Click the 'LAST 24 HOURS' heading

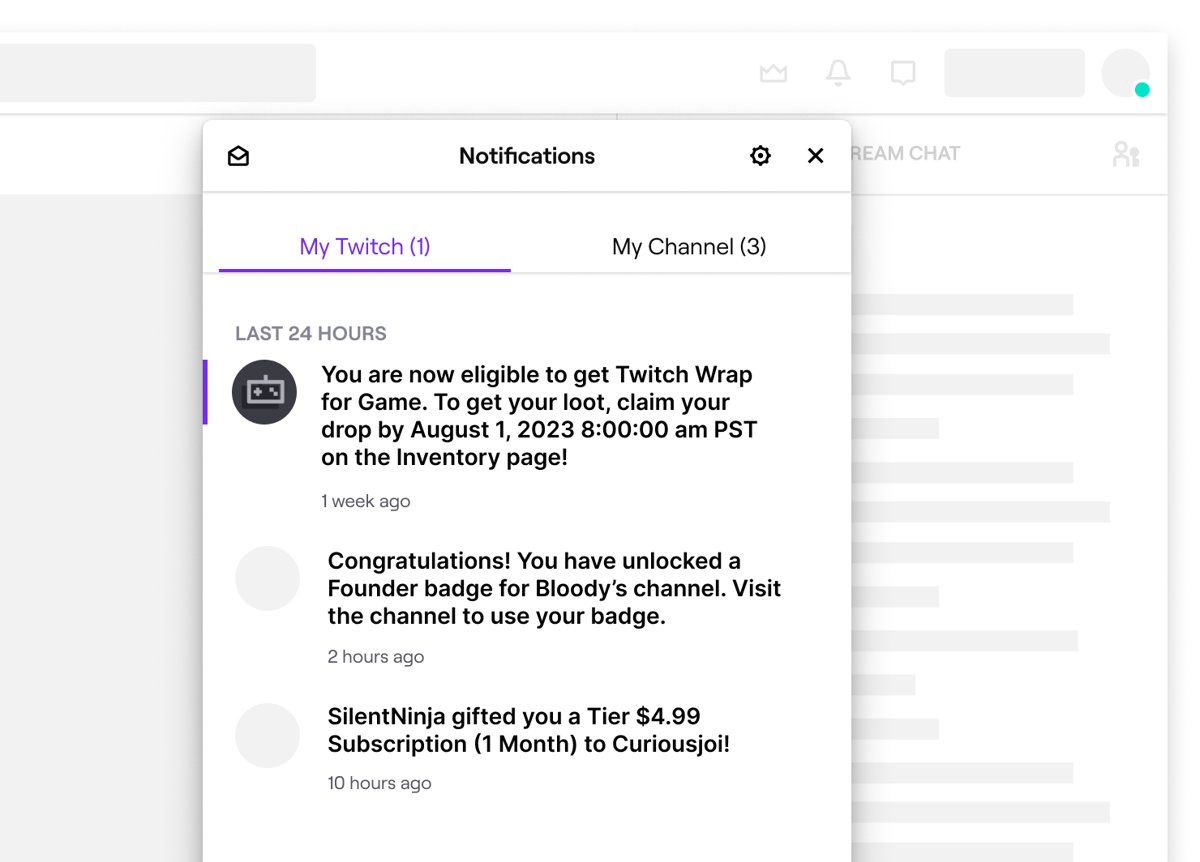[x=311, y=334]
